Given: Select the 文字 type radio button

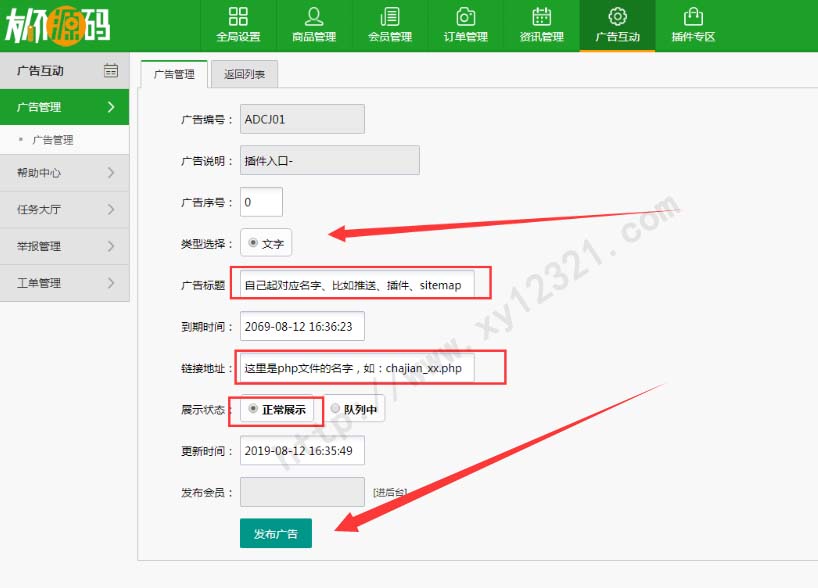Looking at the screenshot, I should (253, 243).
